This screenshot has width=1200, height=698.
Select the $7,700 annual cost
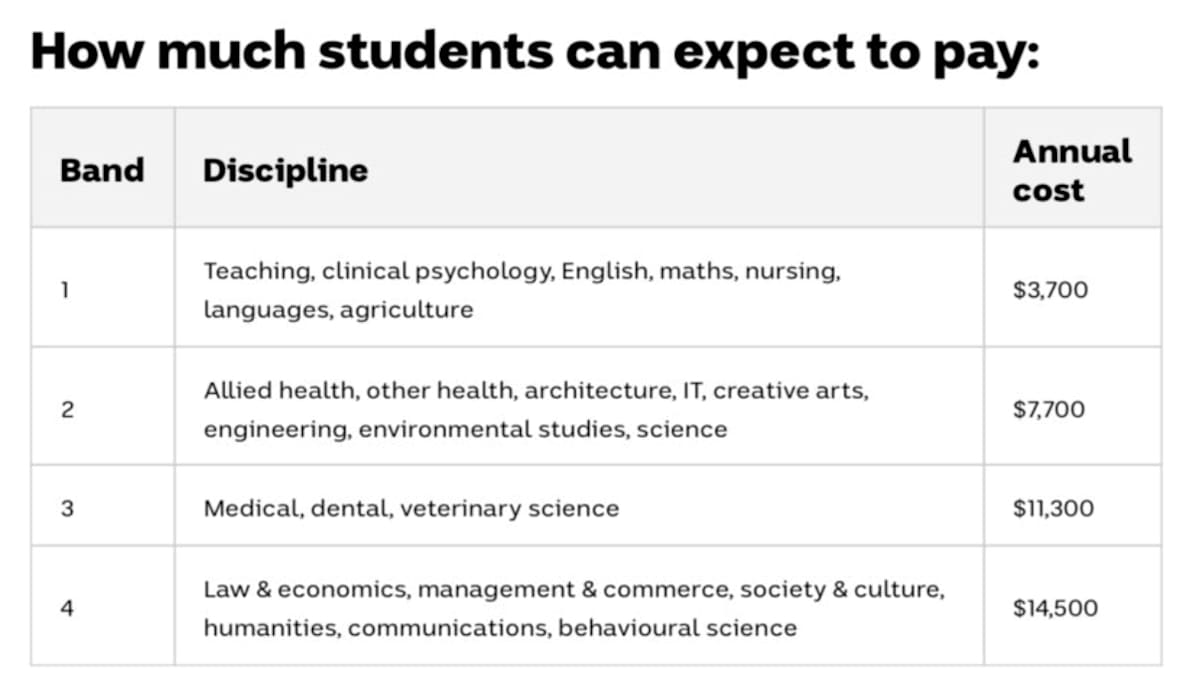[1048, 409]
